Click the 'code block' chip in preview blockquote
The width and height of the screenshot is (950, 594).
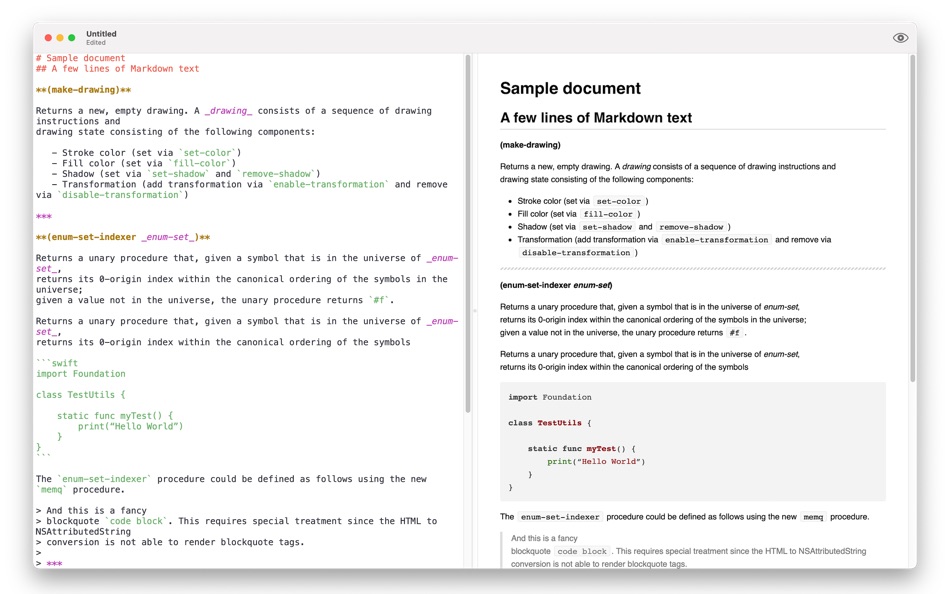point(582,552)
